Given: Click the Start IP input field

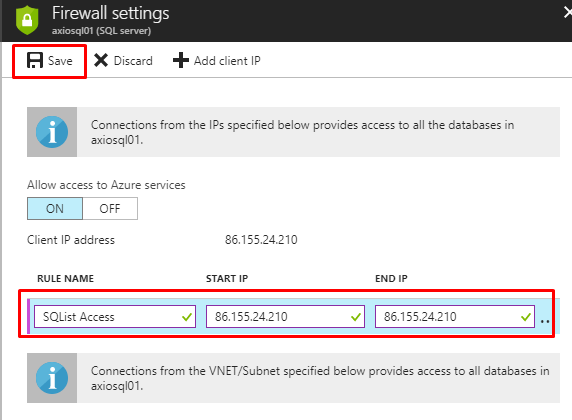Looking at the screenshot, I should (x=285, y=316).
